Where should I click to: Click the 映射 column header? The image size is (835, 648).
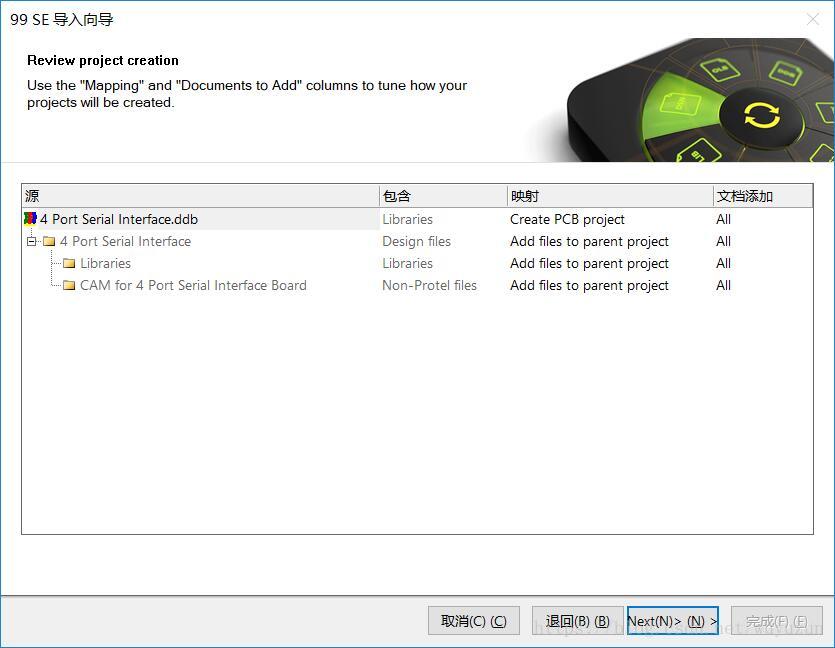tap(610, 196)
